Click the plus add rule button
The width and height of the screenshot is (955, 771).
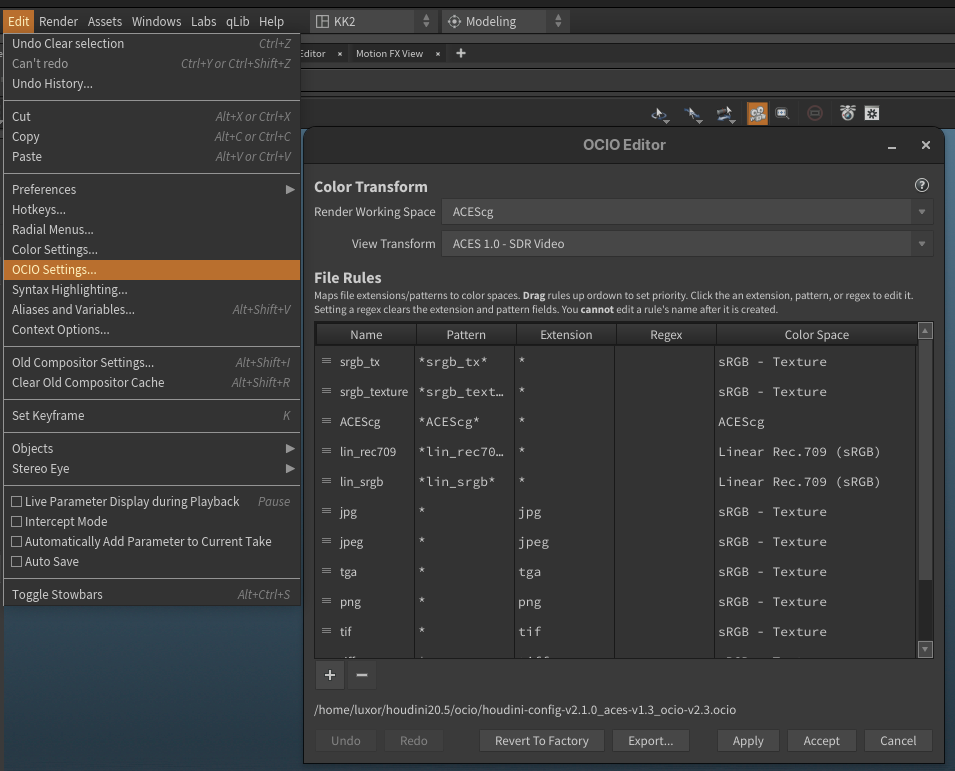click(x=329, y=675)
